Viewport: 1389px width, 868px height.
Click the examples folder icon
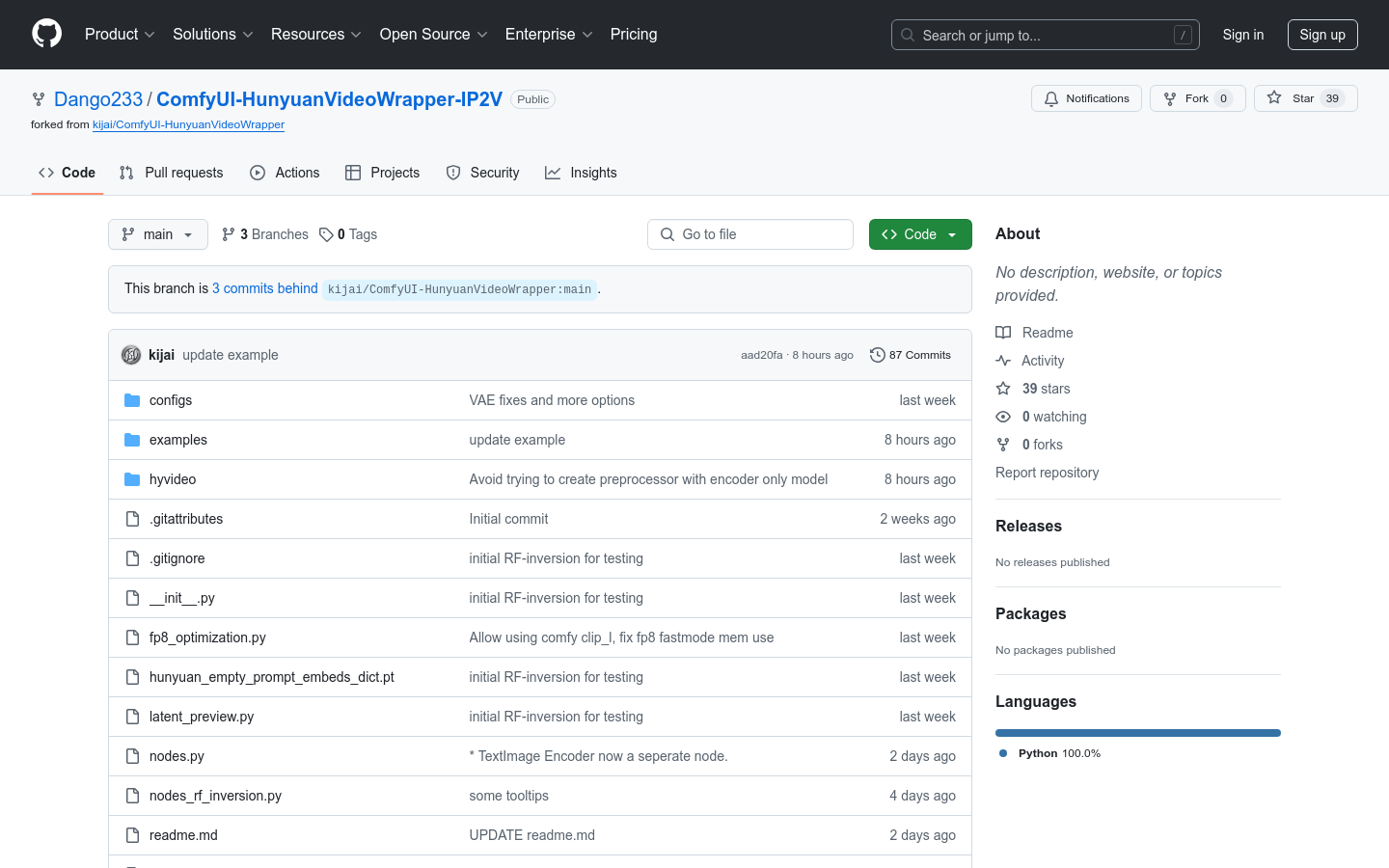pos(132,440)
